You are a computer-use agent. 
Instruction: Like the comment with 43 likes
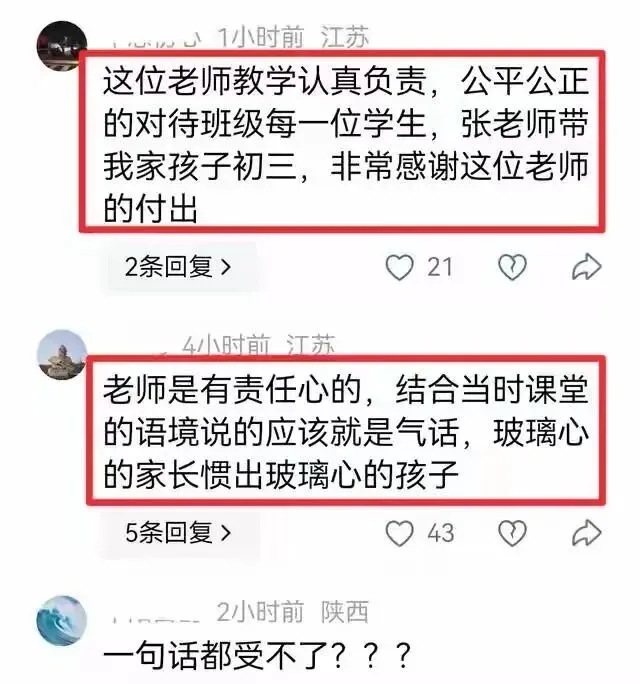coord(399,533)
